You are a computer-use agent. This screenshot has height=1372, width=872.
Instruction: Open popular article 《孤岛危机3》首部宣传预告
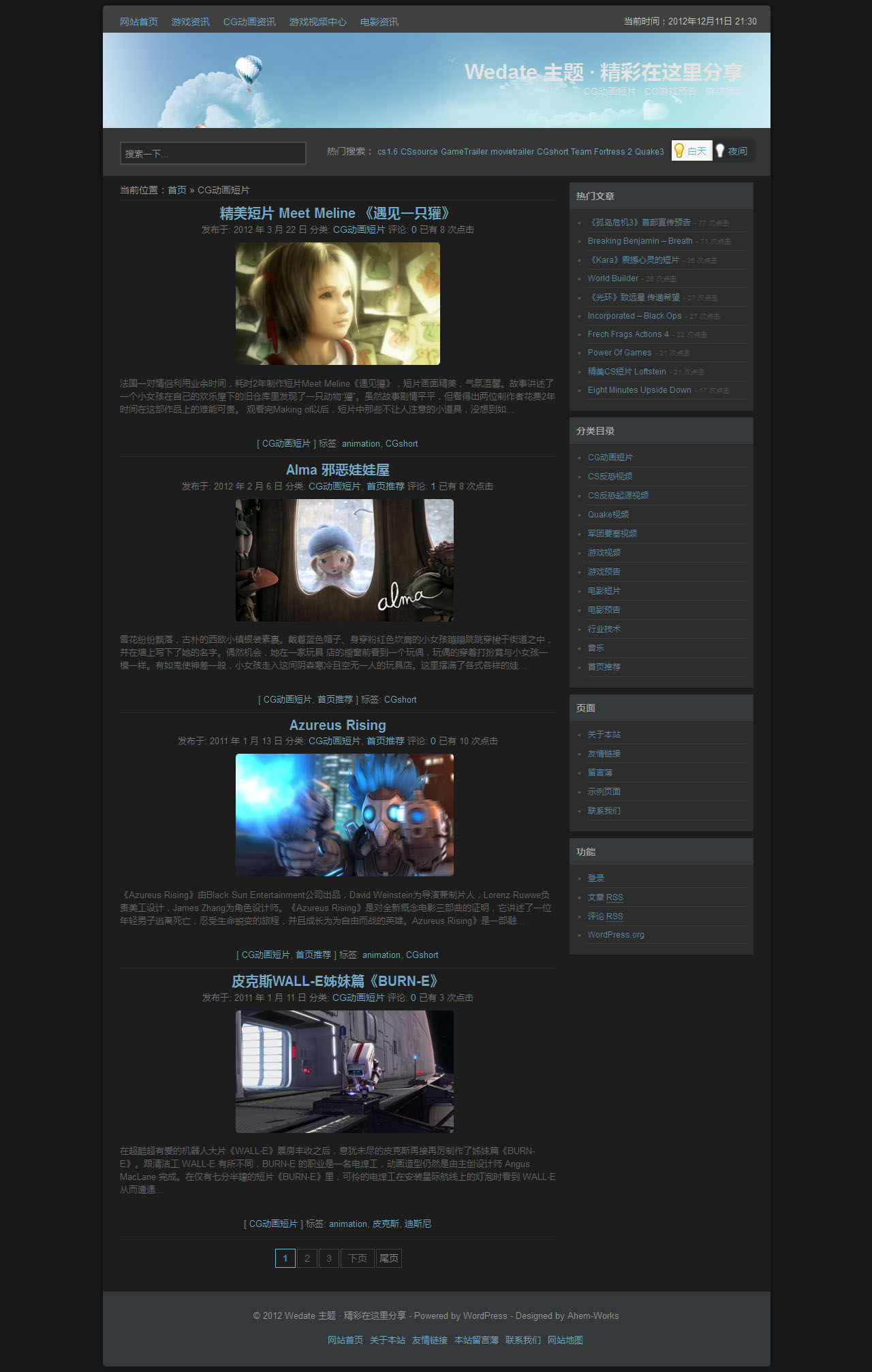[639, 222]
